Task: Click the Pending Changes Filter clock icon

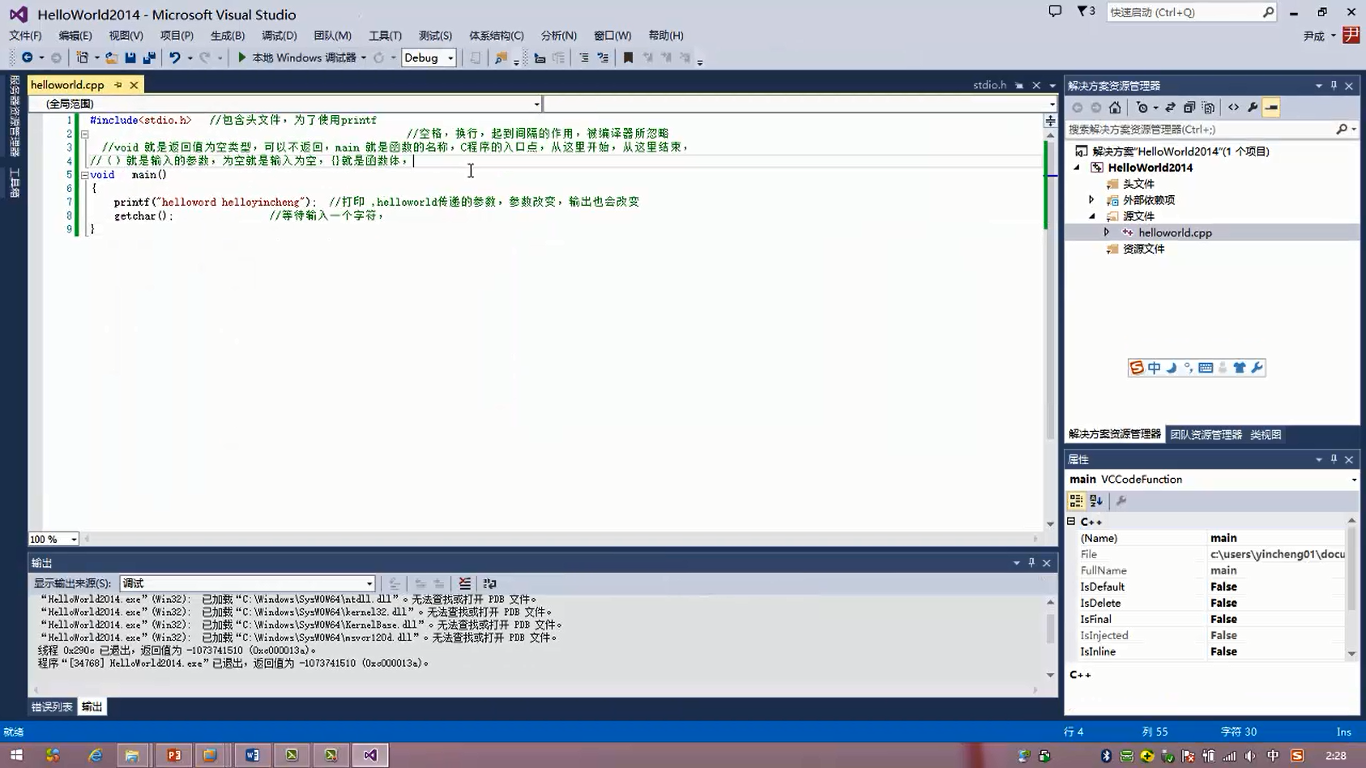Action: click(x=1142, y=108)
